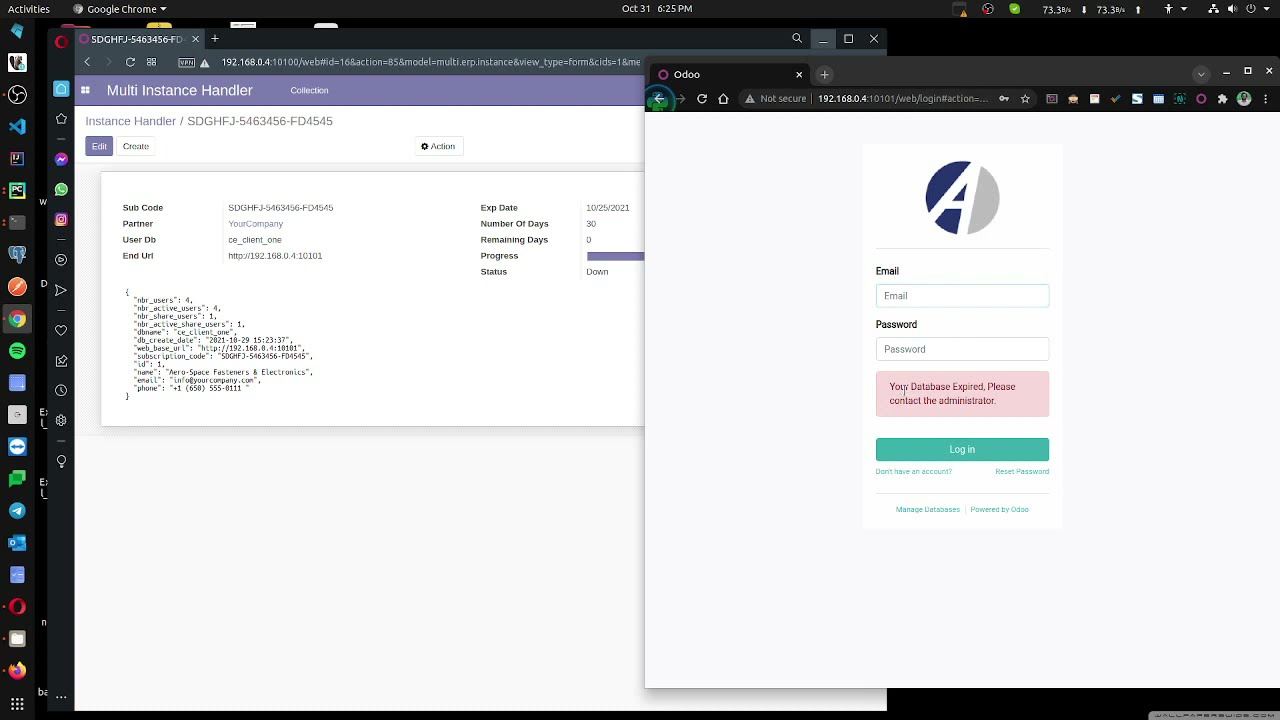Focus the Email input field

[962, 296]
